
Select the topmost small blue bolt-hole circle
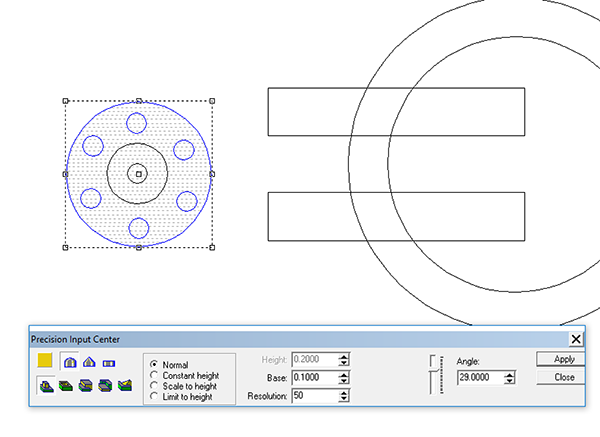[x=136, y=123]
